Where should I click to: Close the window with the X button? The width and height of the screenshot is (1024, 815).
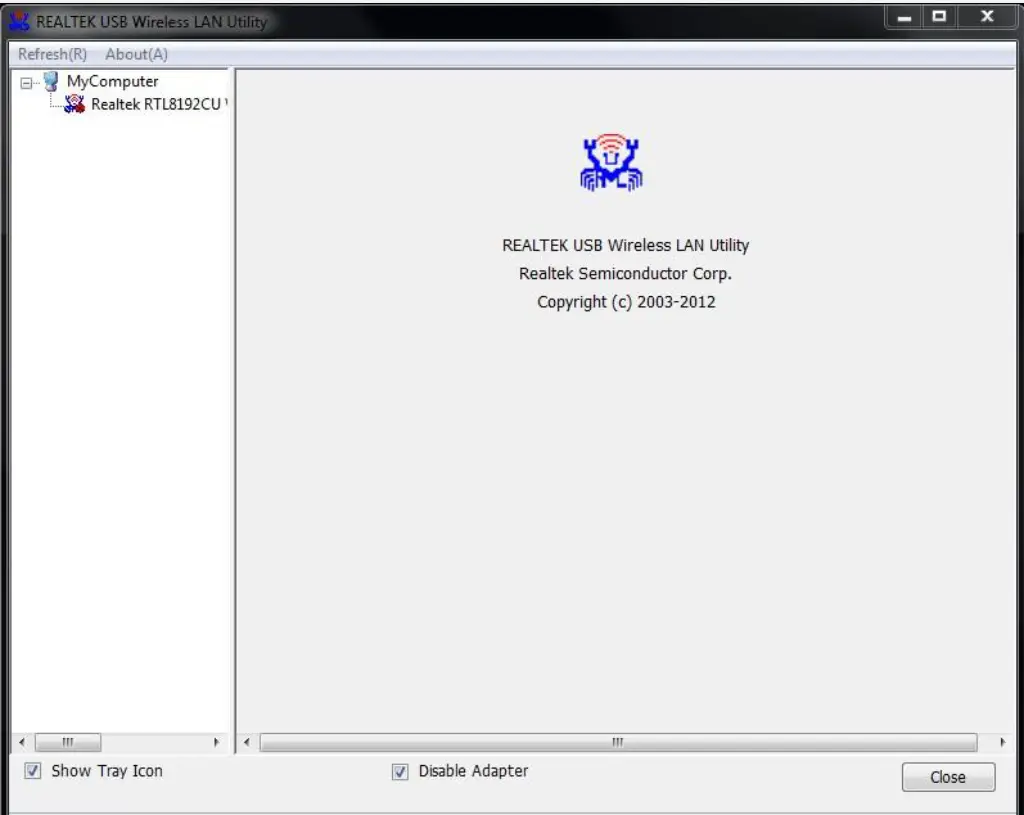pos(987,18)
